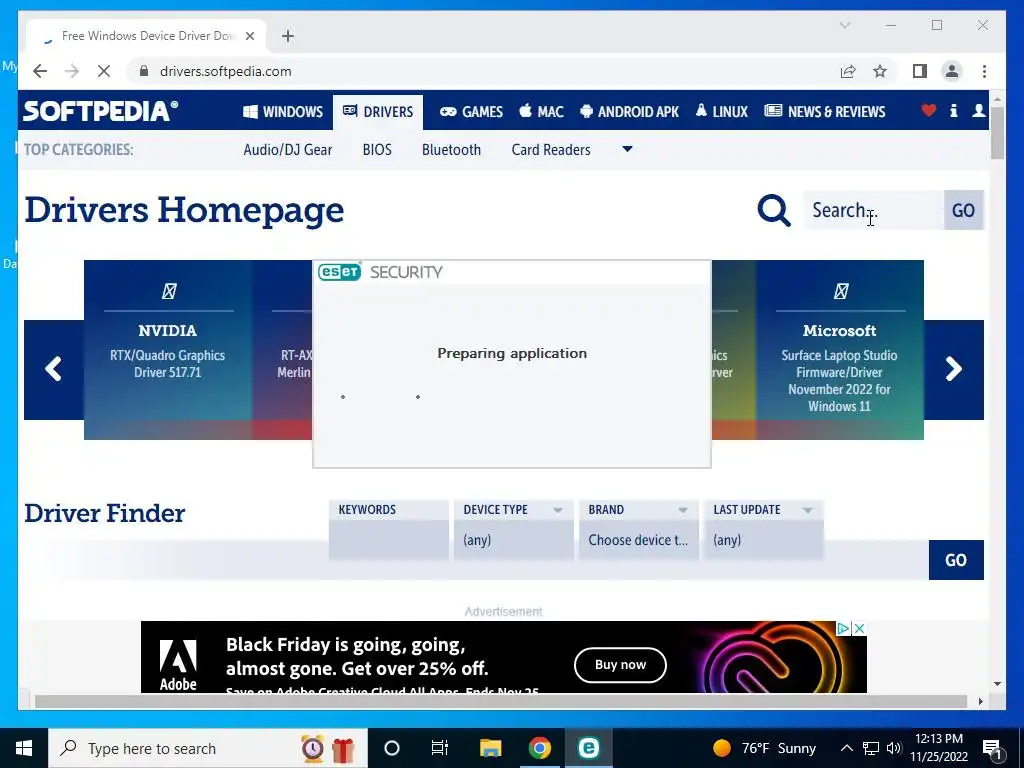This screenshot has height=768, width=1024.
Task: Open File Explorer from taskbar
Action: tap(490, 748)
